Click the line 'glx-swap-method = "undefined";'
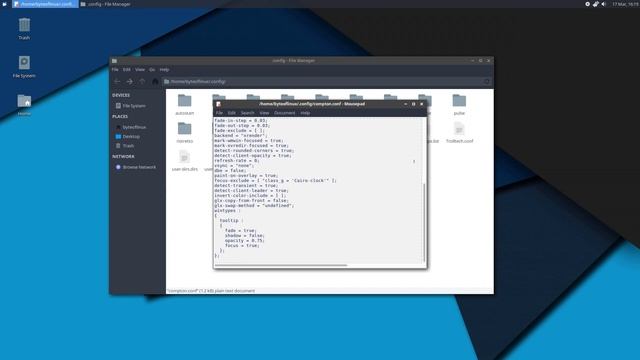Image resolution: width=640 pixels, height=360 pixels. click(254, 206)
